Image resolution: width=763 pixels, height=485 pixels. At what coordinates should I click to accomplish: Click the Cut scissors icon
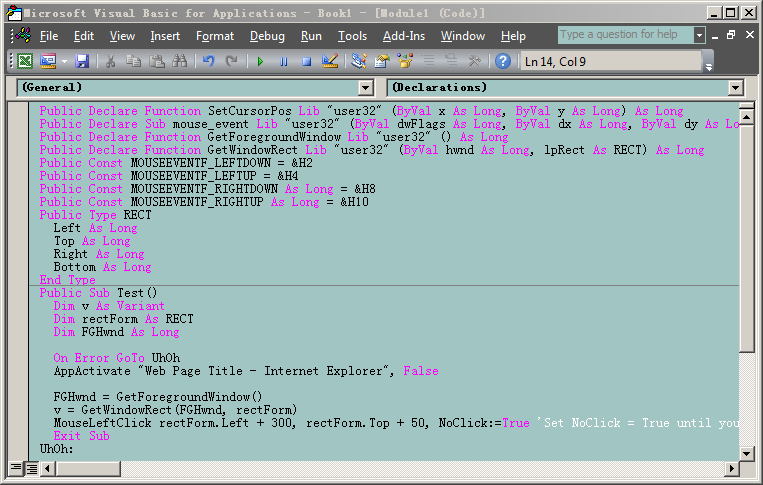click(110, 61)
